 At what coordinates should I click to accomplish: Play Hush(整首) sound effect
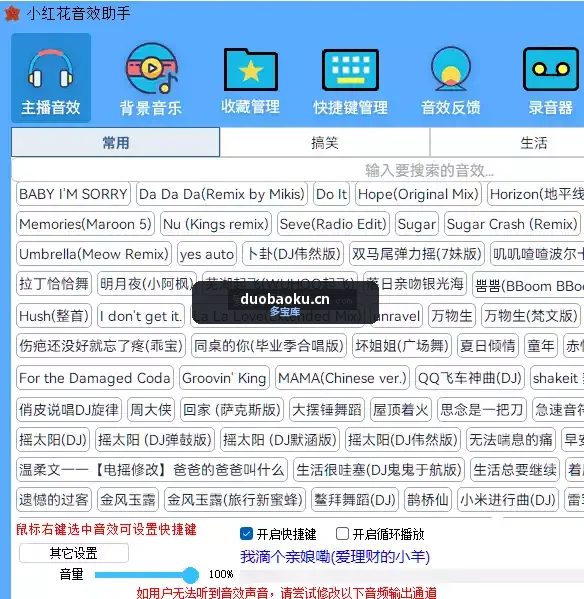[x=54, y=316]
